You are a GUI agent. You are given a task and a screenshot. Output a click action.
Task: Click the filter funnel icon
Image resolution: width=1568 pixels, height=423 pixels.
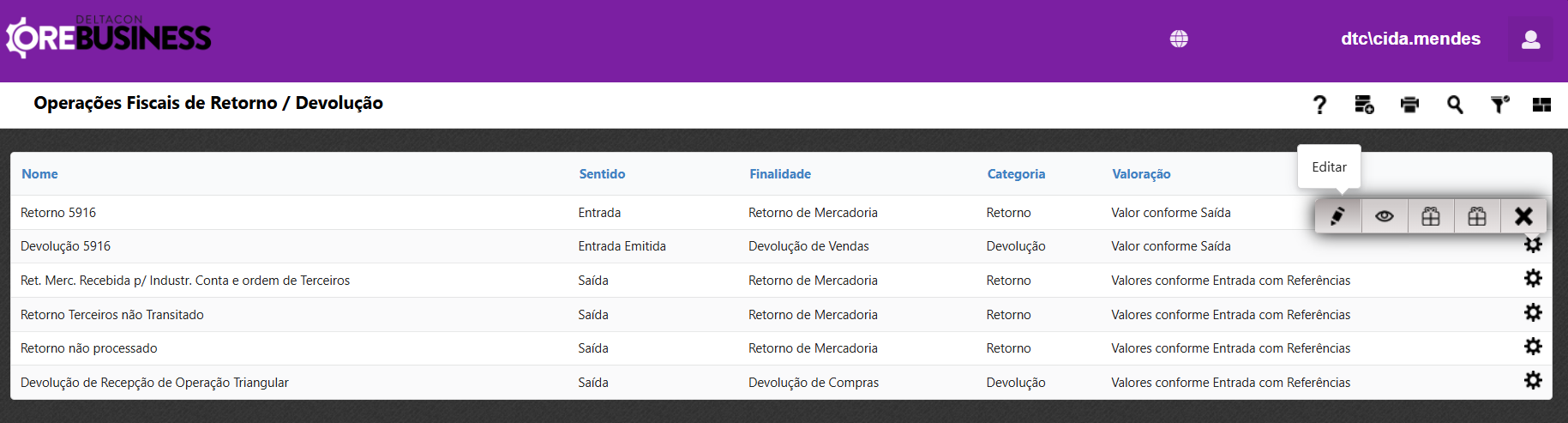(1499, 105)
